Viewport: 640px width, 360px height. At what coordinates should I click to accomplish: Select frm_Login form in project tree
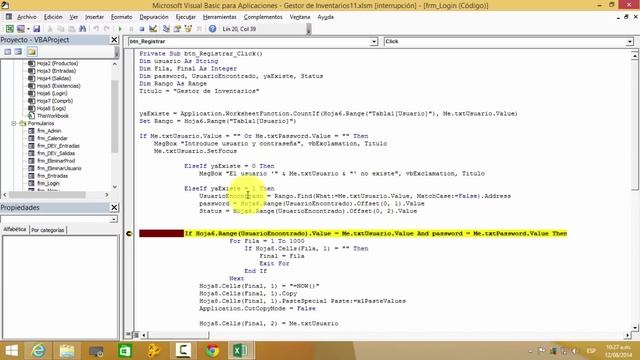click(x=48, y=183)
